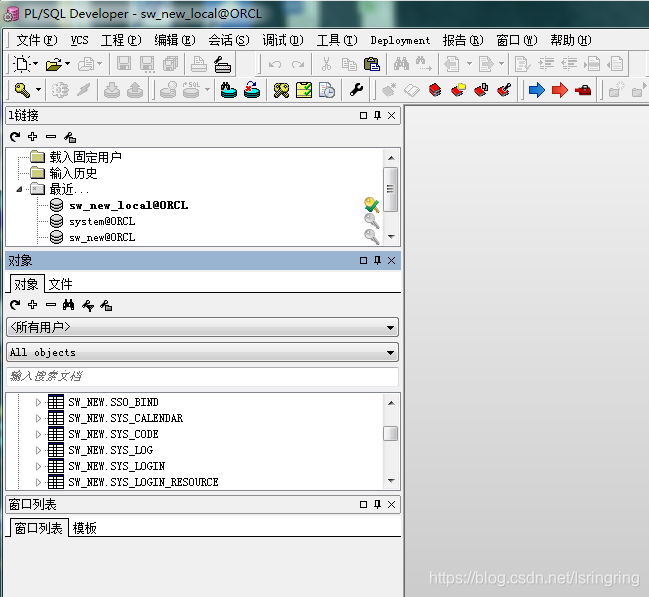The height and width of the screenshot is (597, 649).
Task: Open the Log on key dropdown arrow
Action: click(x=38, y=89)
